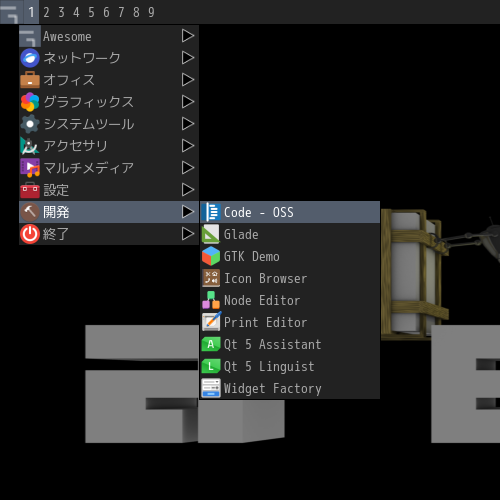This screenshot has width=500, height=500.
Task: Expand the ネットワーク submenu arrow
Action: [188, 58]
